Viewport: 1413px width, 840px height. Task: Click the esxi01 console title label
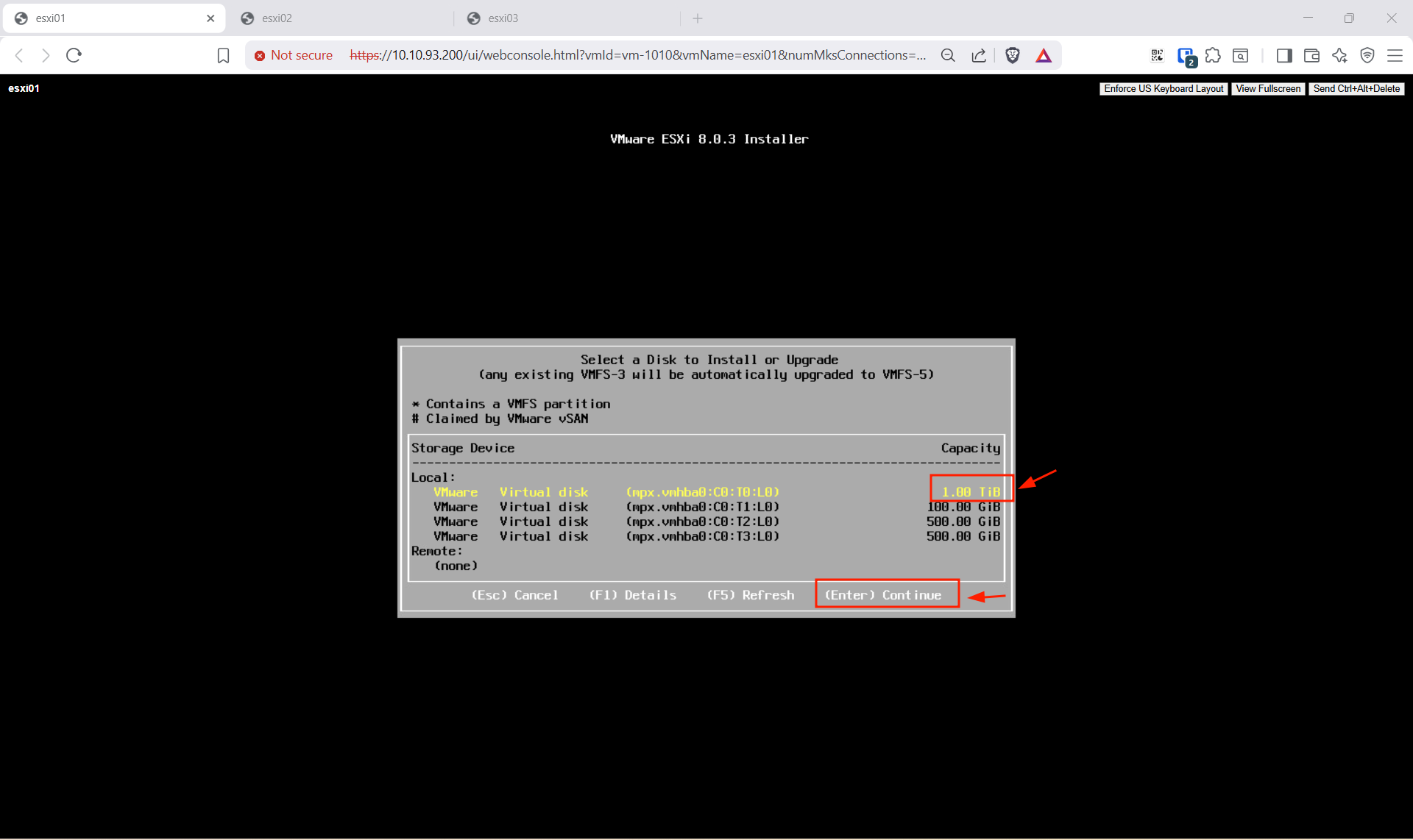coord(24,88)
